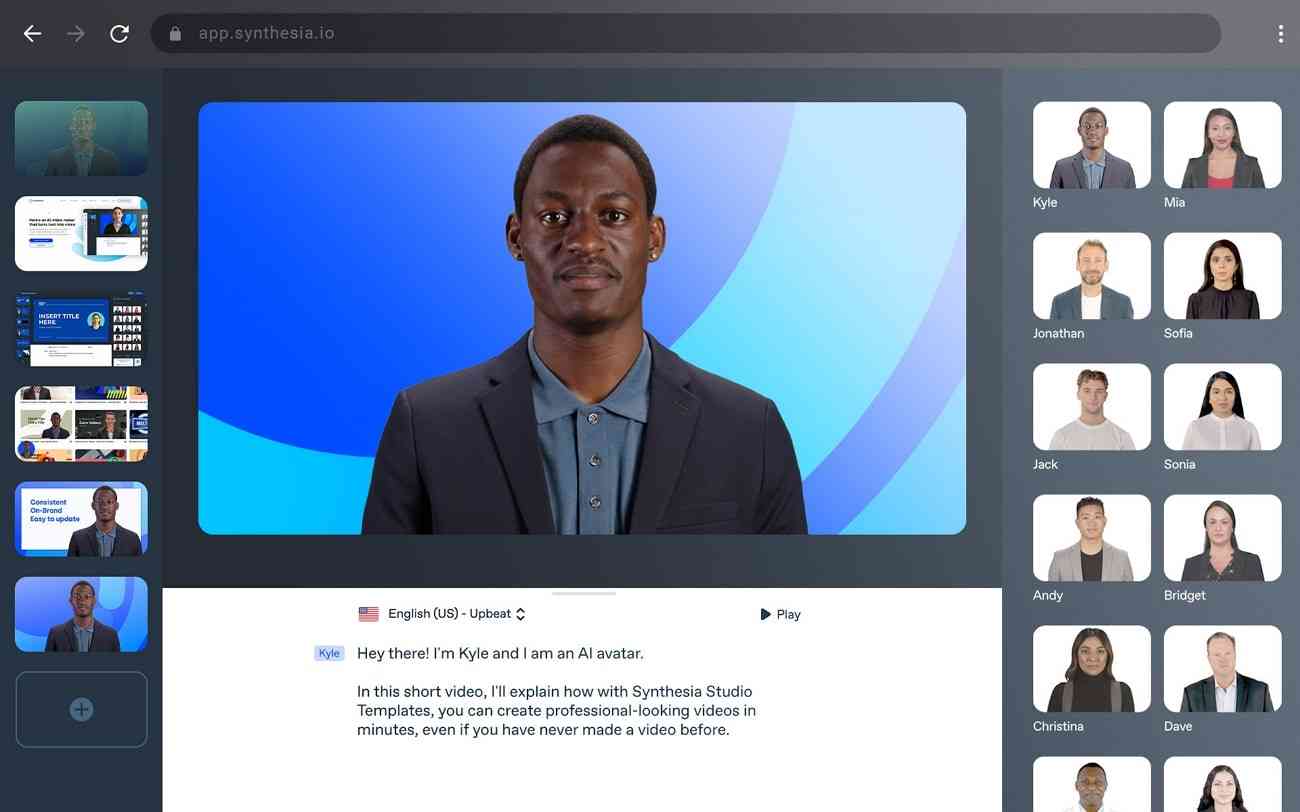Select the Jonathan avatar
1300x812 pixels.
click(x=1091, y=275)
